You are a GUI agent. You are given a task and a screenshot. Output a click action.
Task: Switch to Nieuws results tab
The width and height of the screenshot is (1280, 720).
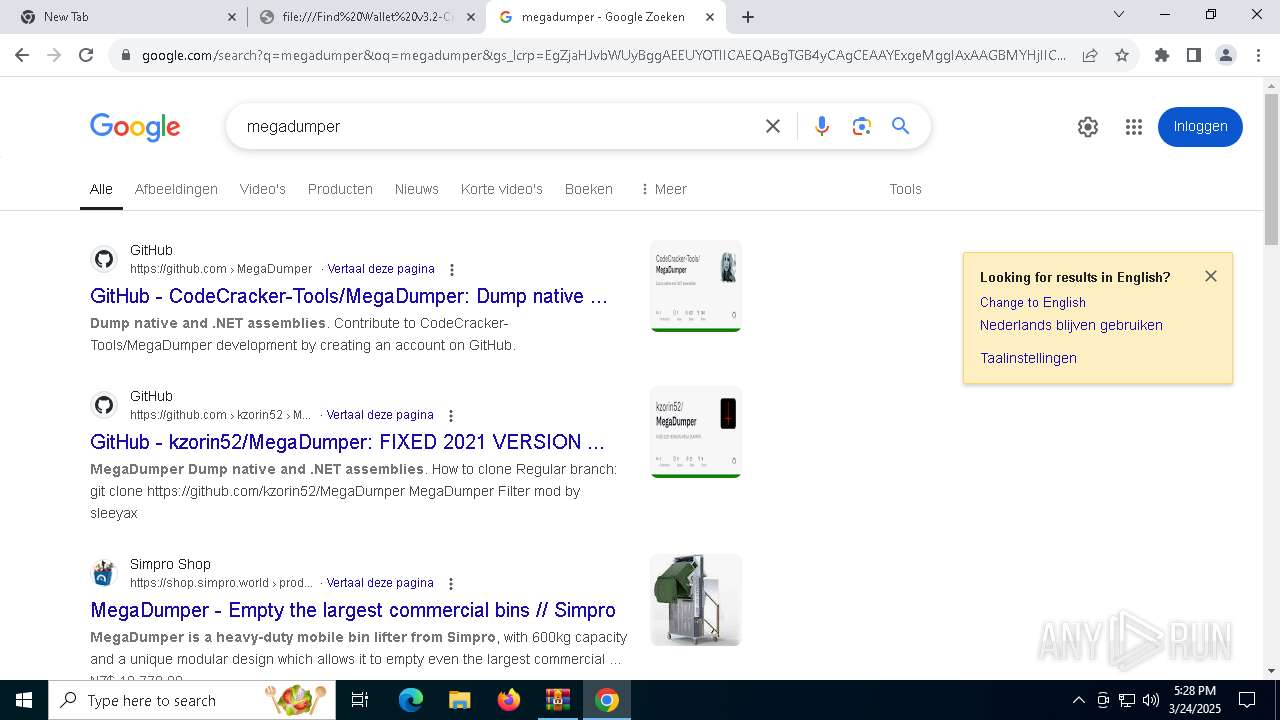pyautogui.click(x=417, y=189)
